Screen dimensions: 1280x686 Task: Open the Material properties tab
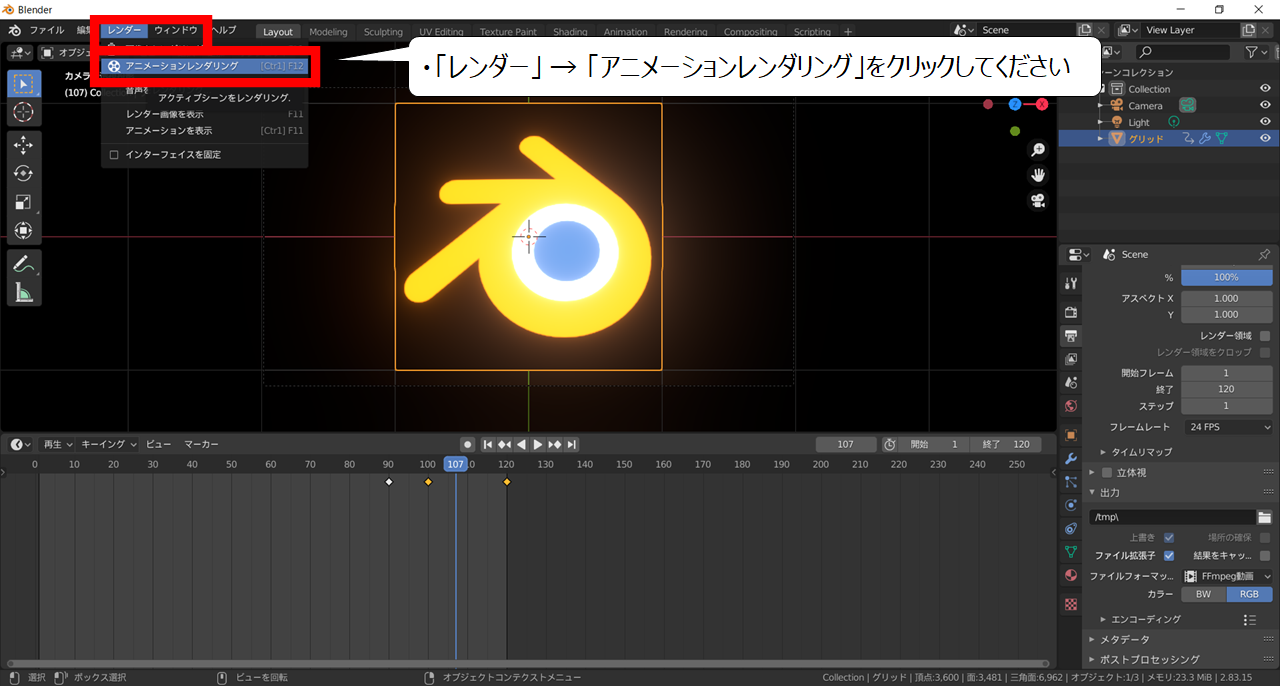point(1071,575)
